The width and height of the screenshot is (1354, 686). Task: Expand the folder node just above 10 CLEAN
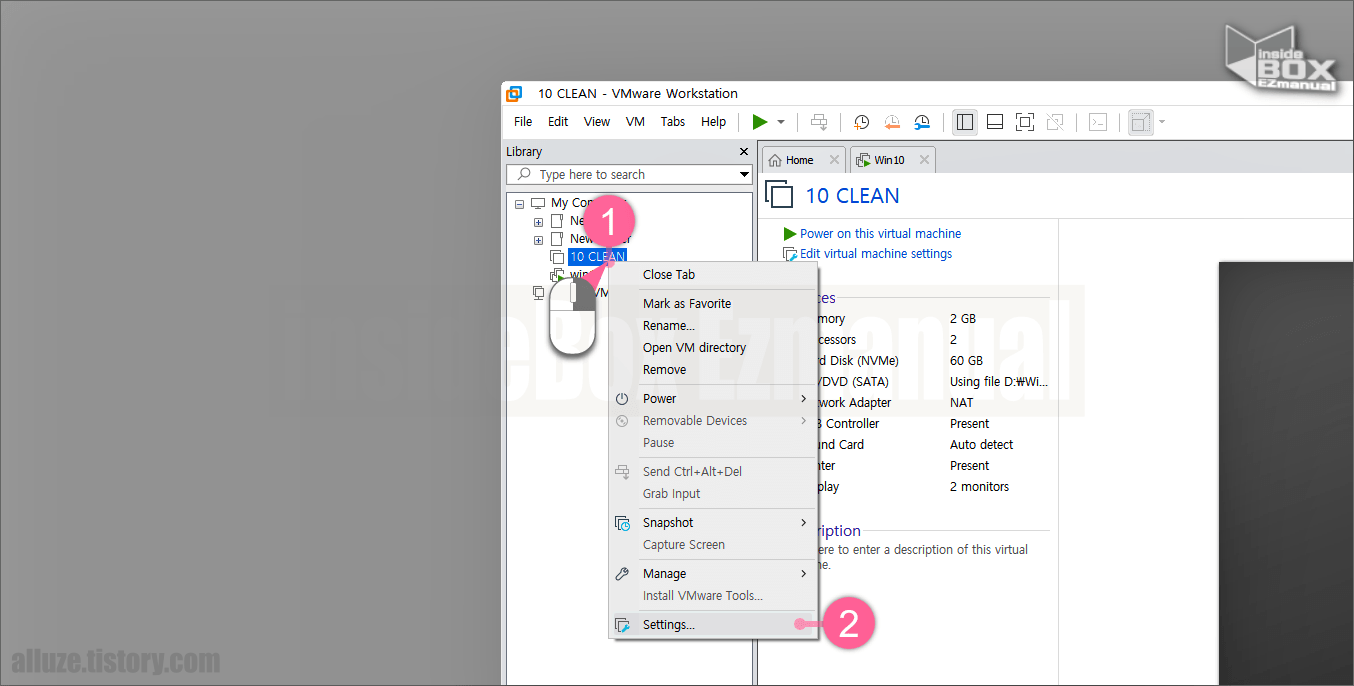point(538,239)
